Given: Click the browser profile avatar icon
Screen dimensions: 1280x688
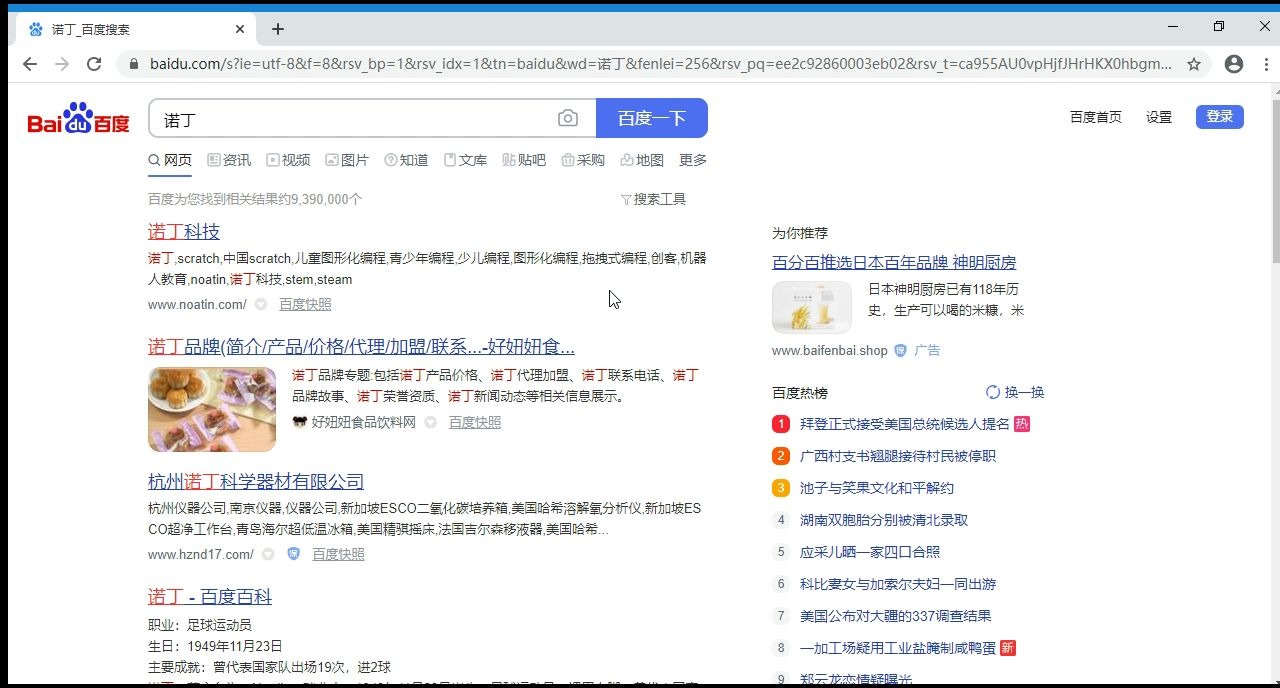Looking at the screenshot, I should click(1234, 63).
